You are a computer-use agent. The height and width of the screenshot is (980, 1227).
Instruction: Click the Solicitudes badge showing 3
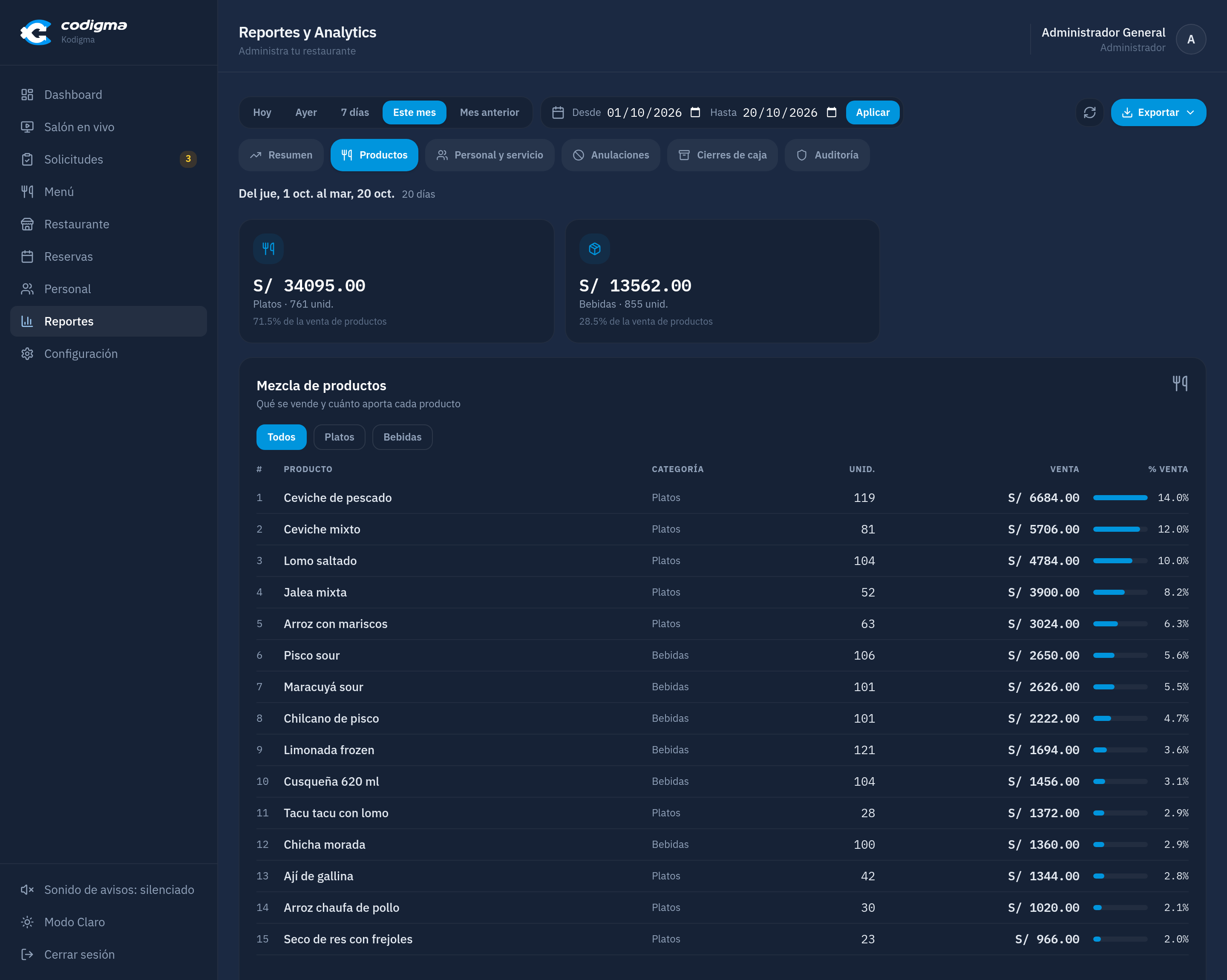pyautogui.click(x=188, y=159)
